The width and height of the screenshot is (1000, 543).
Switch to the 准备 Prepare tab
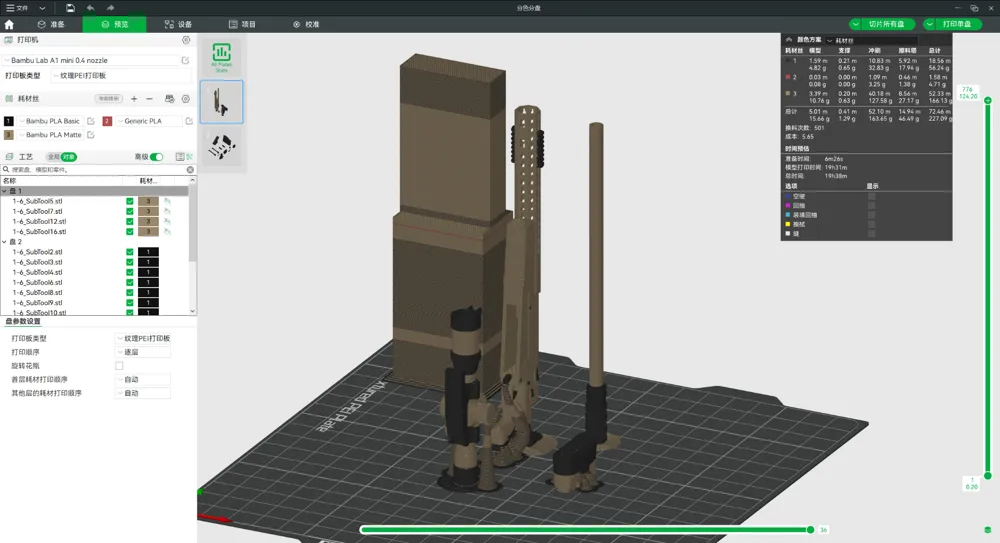click(51, 24)
